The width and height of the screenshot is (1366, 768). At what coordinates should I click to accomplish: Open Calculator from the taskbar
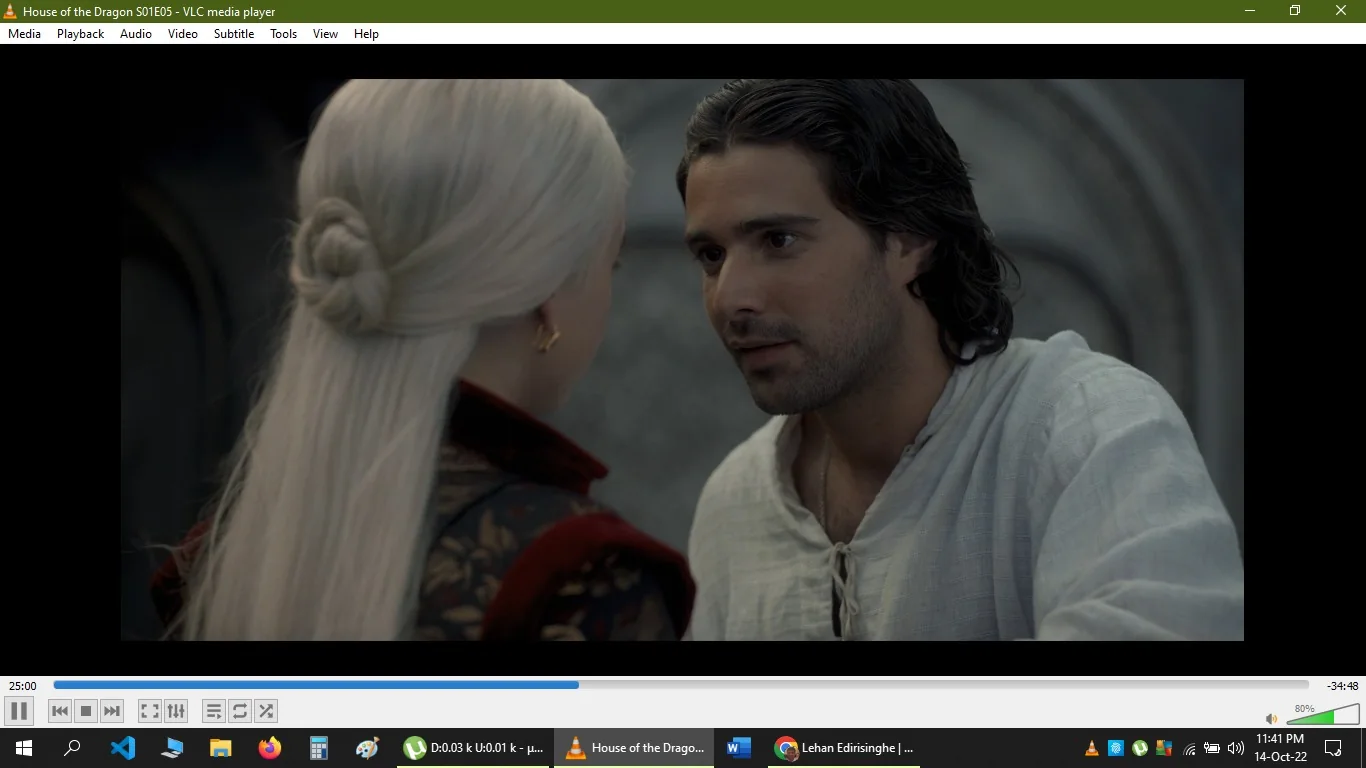[x=319, y=748]
